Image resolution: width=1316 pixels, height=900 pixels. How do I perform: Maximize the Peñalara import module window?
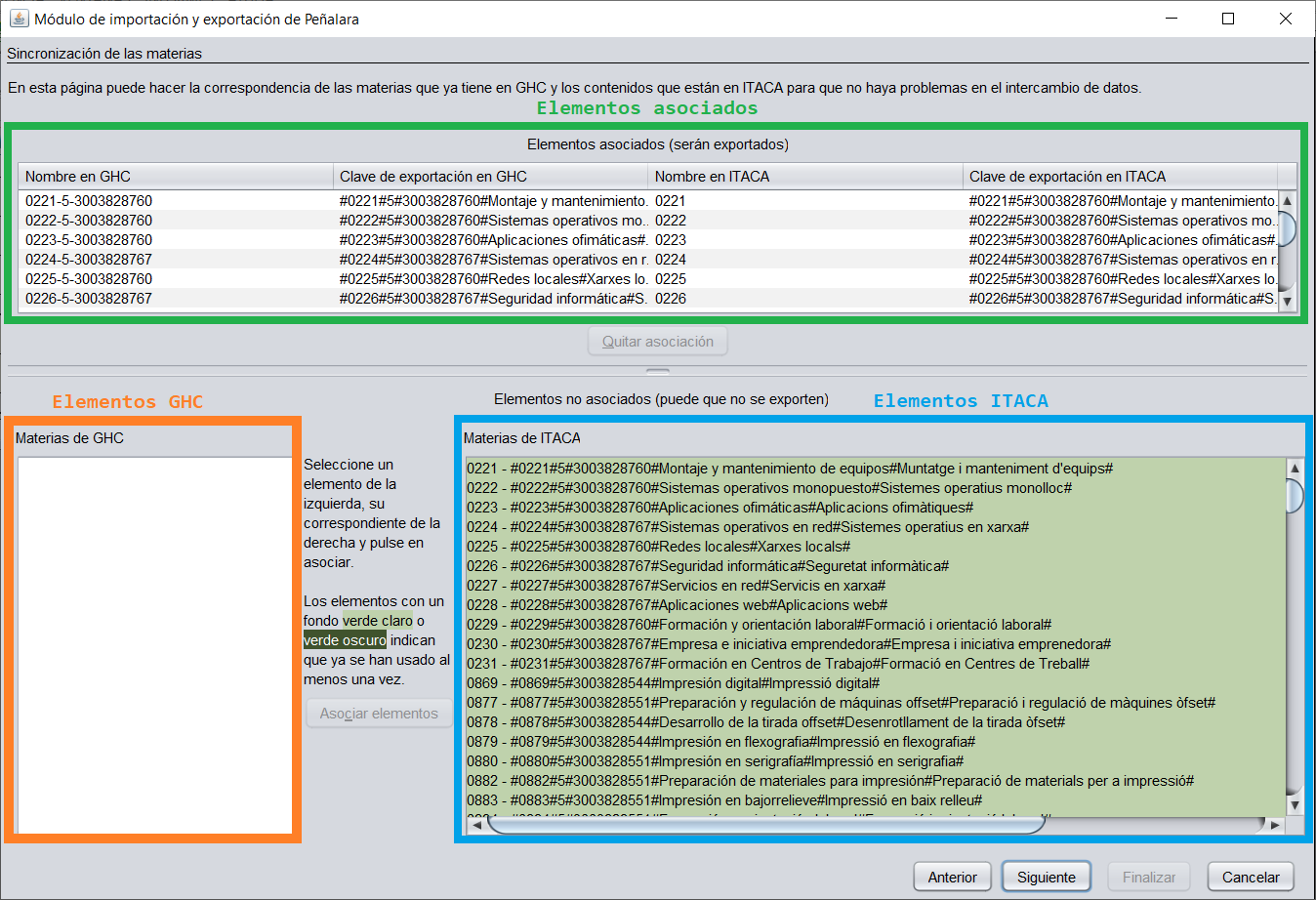tap(1228, 19)
